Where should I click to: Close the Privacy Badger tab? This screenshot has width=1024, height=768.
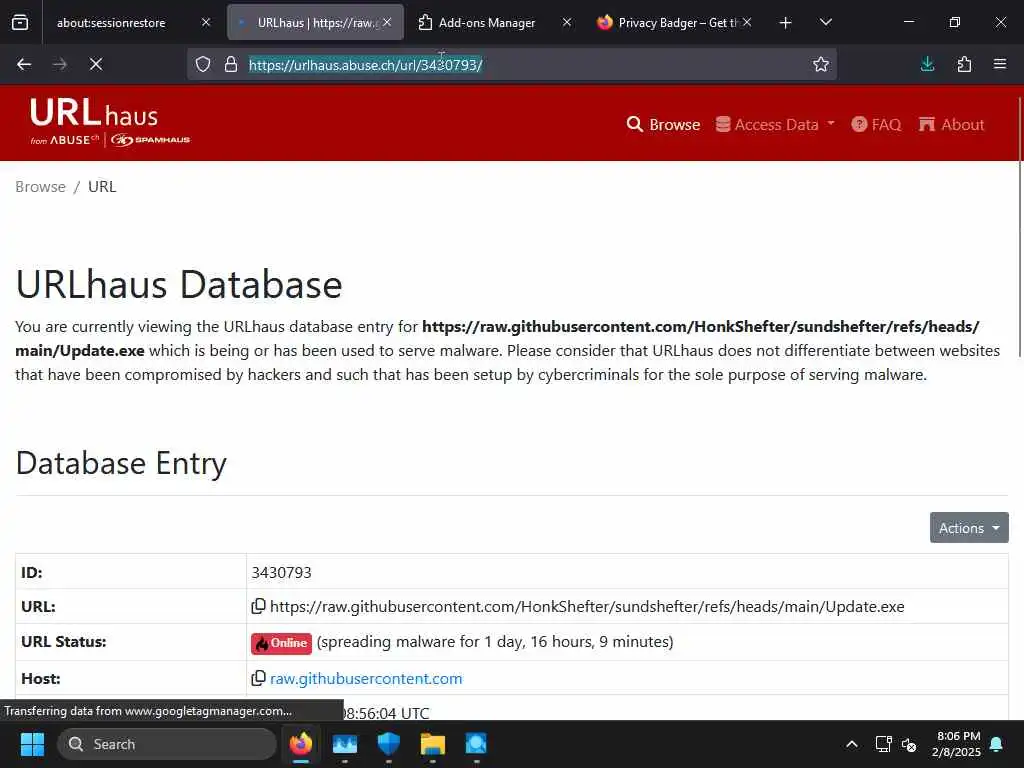pos(747,22)
